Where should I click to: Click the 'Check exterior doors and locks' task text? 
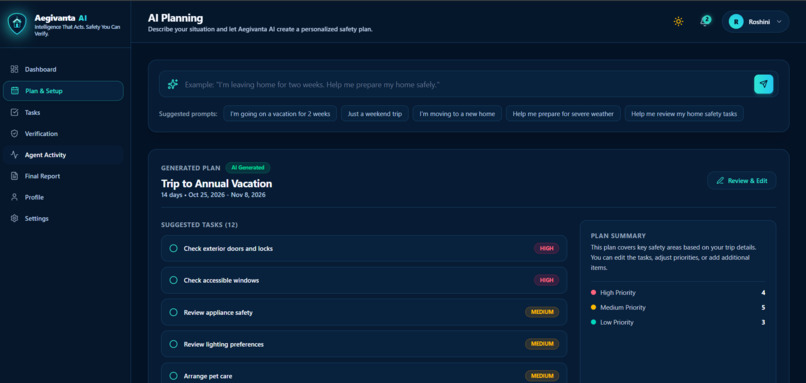coord(228,248)
